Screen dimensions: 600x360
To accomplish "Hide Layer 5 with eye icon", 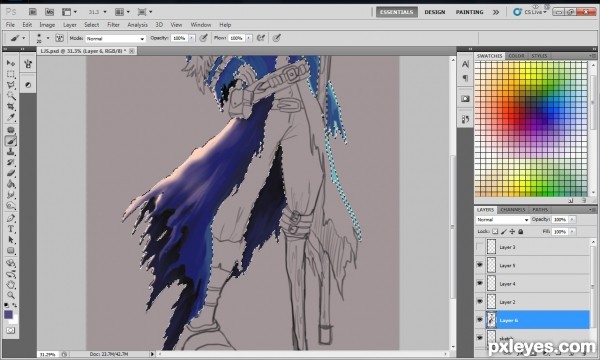I will (479, 265).
